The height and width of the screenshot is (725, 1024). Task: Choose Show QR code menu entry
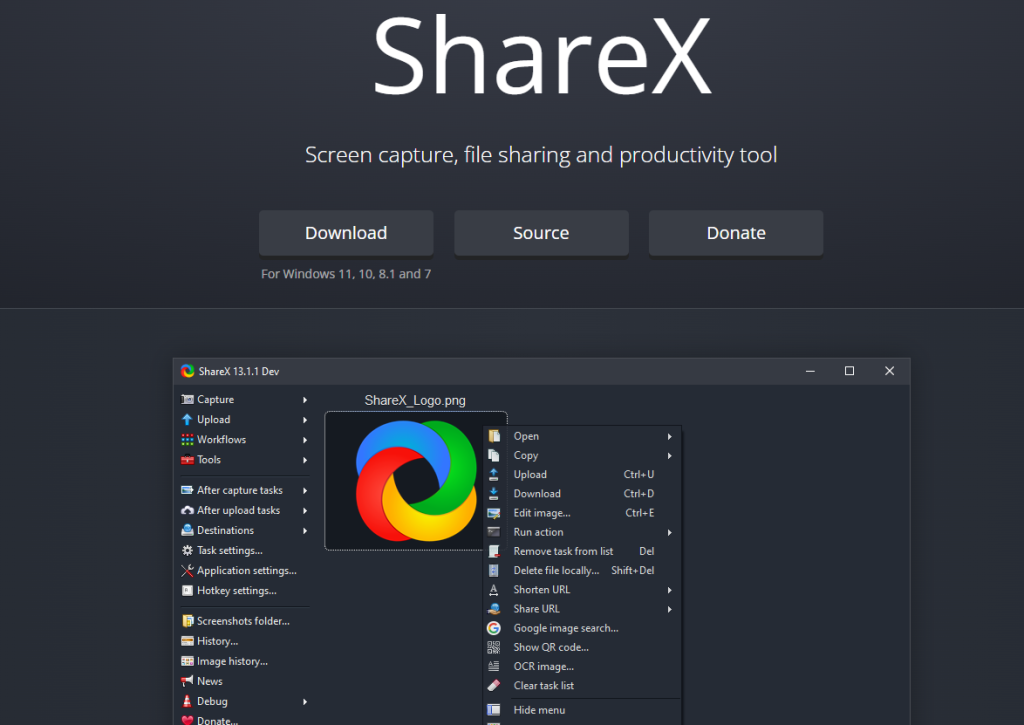pyautogui.click(x=582, y=647)
